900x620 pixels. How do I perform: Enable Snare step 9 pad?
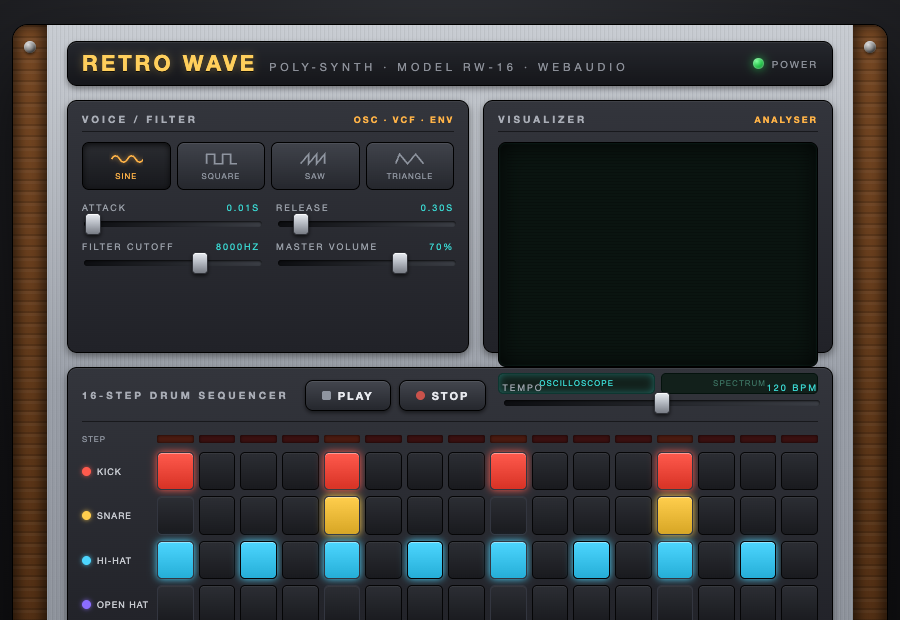[x=509, y=516]
